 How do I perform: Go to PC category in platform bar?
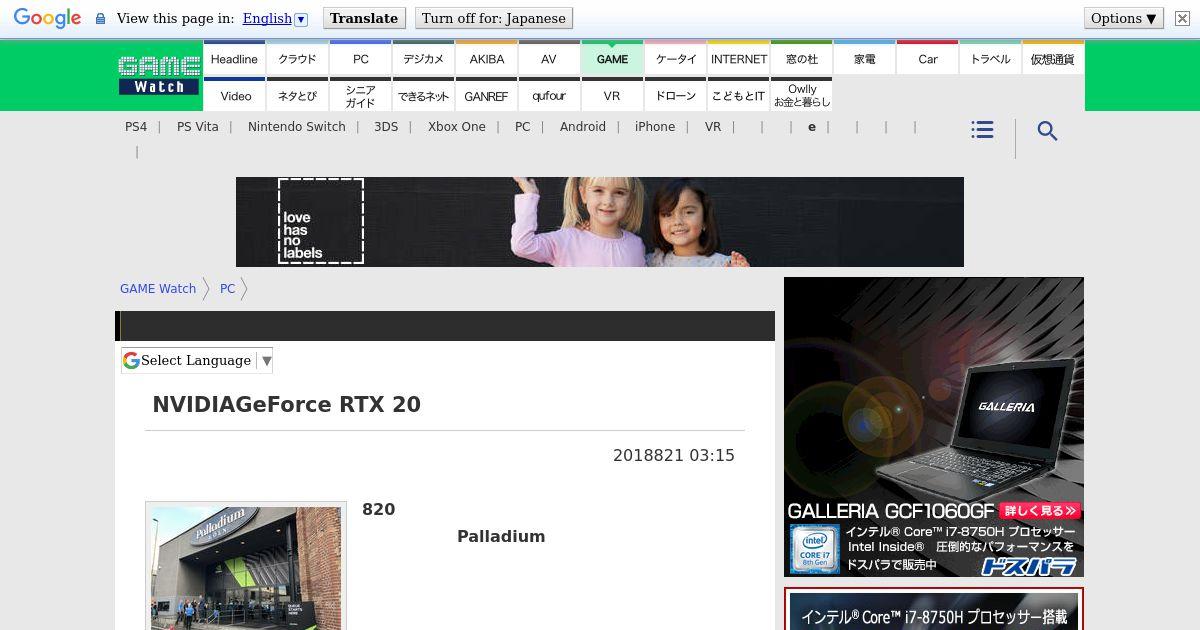click(x=522, y=127)
